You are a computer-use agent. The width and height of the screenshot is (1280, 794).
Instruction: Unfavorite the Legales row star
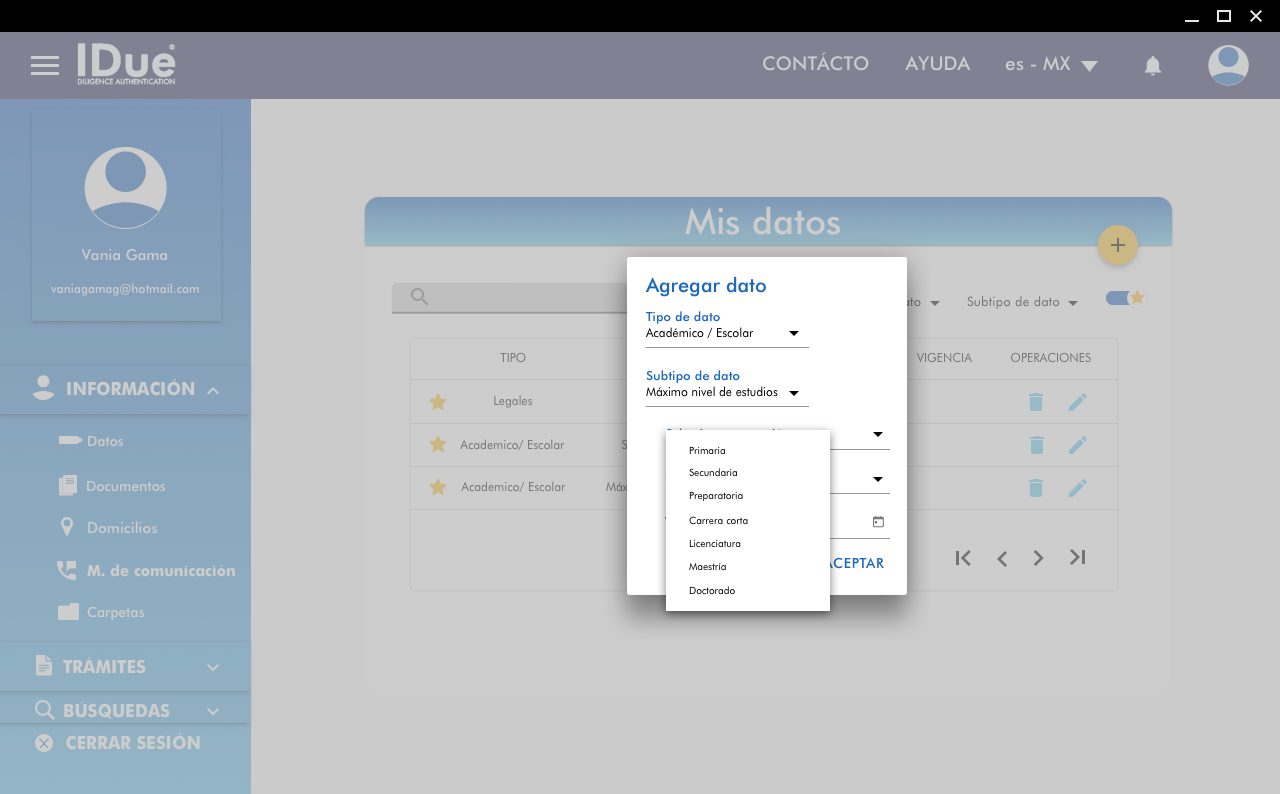point(437,402)
